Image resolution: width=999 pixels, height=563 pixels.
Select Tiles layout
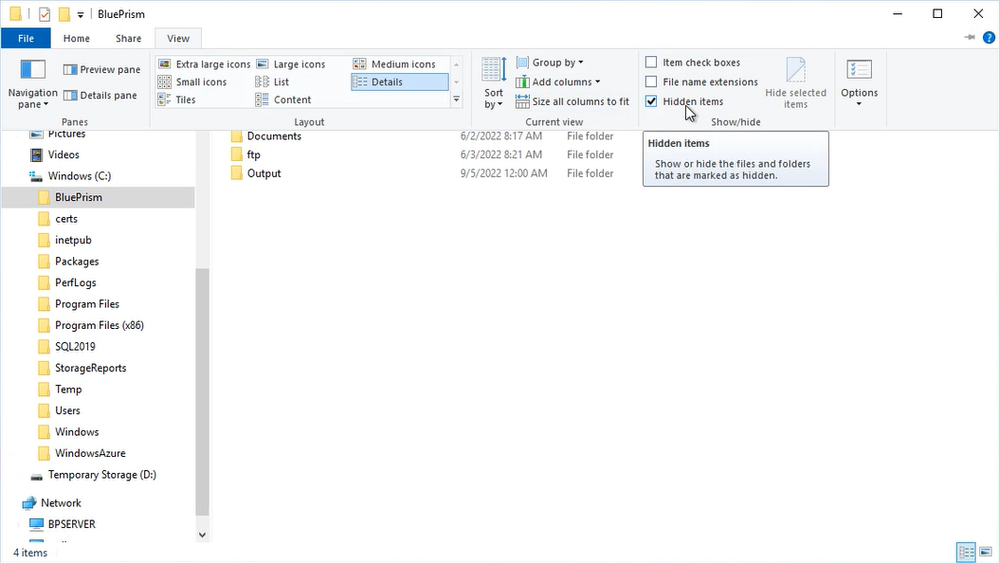(x=176, y=100)
